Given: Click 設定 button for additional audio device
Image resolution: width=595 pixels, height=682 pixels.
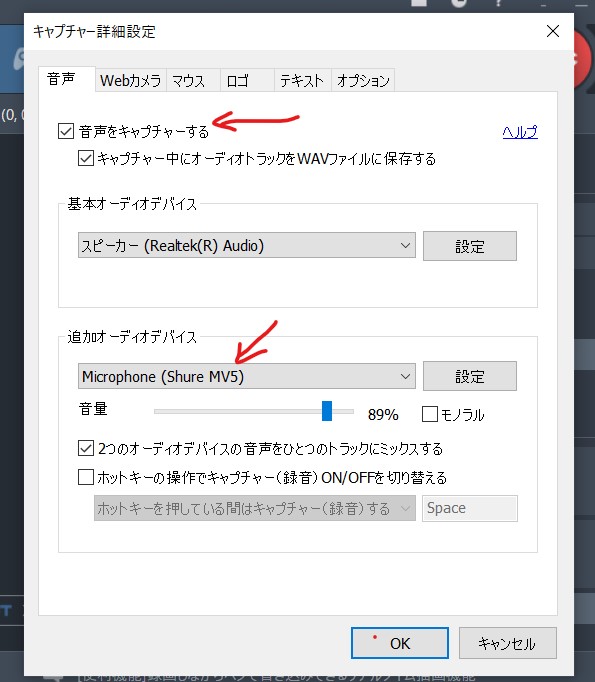Looking at the screenshot, I should (x=470, y=376).
